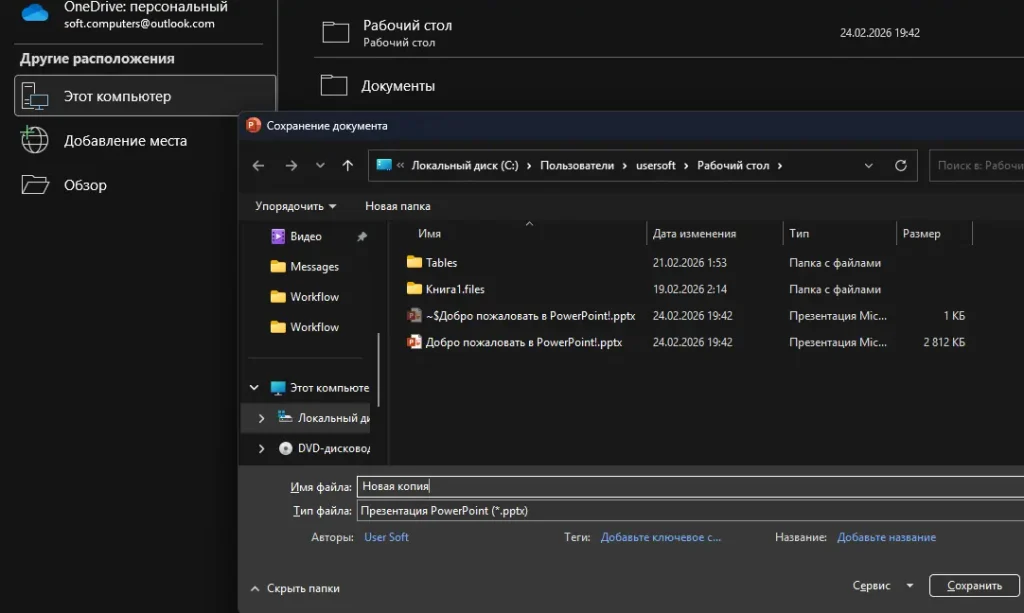Image resolution: width=1024 pixels, height=613 pixels.
Task: Go up one folder level arrow
Action: [x=348, y=166]
